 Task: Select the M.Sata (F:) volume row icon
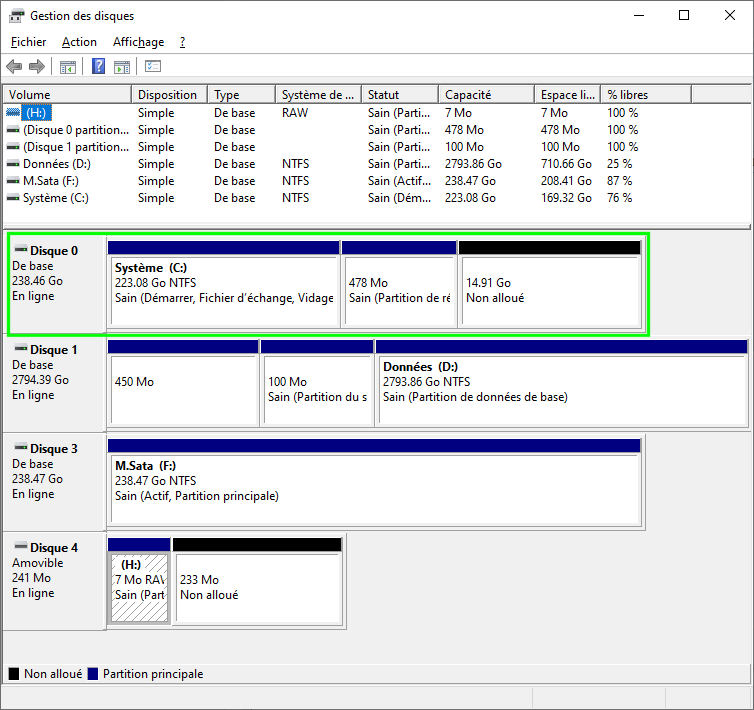tap(12, 181)
